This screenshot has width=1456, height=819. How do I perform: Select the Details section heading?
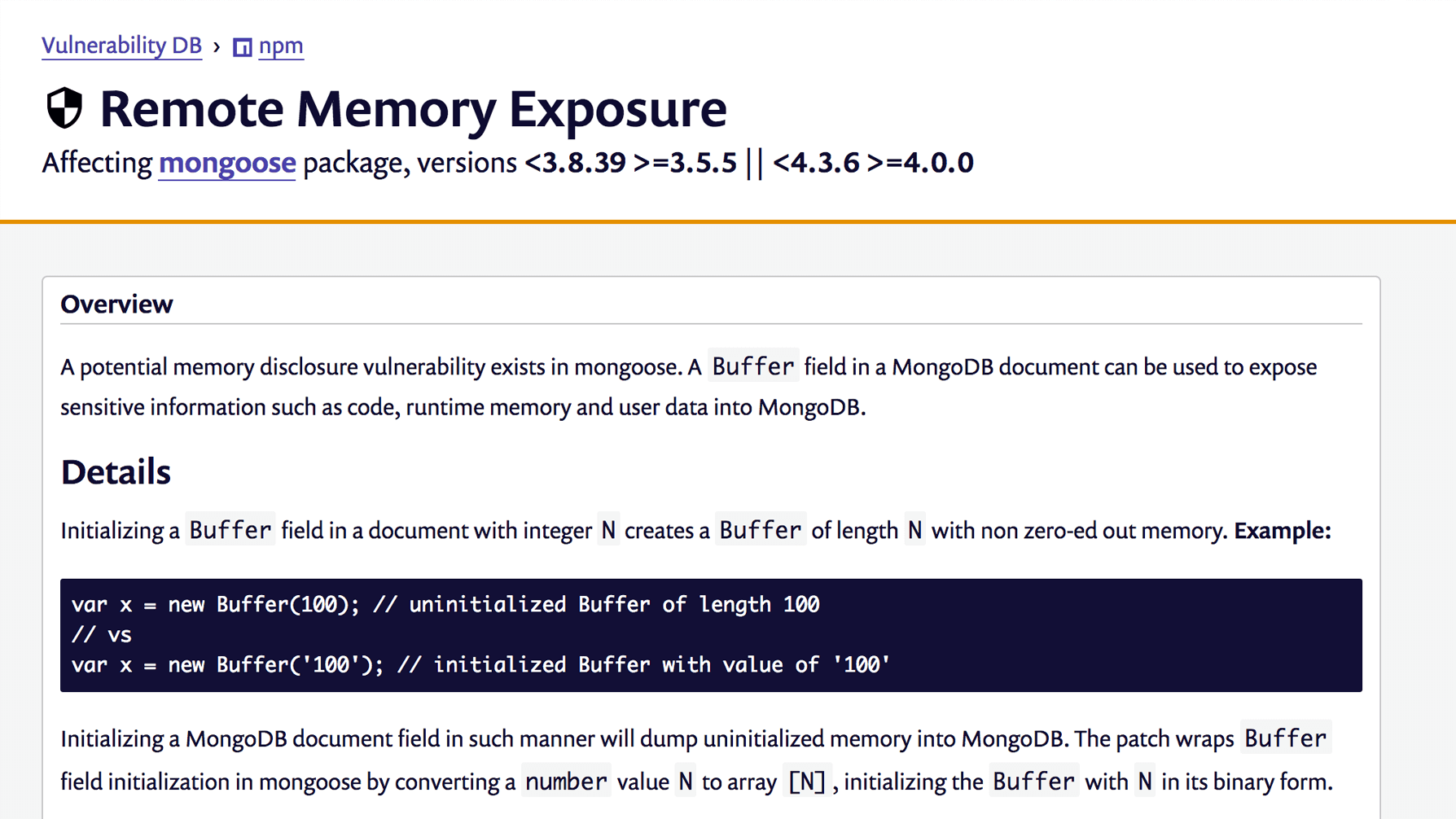click(x=115, y=471)
